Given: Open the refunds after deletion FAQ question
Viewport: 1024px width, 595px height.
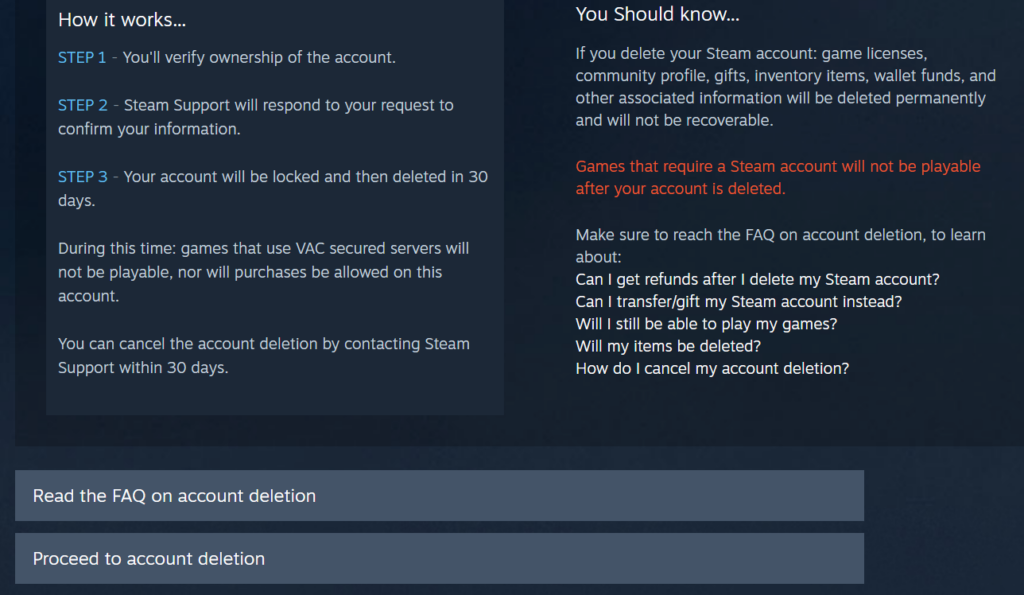Looking at the screenshot, I should pyautogui.click(x=757, y=279).
